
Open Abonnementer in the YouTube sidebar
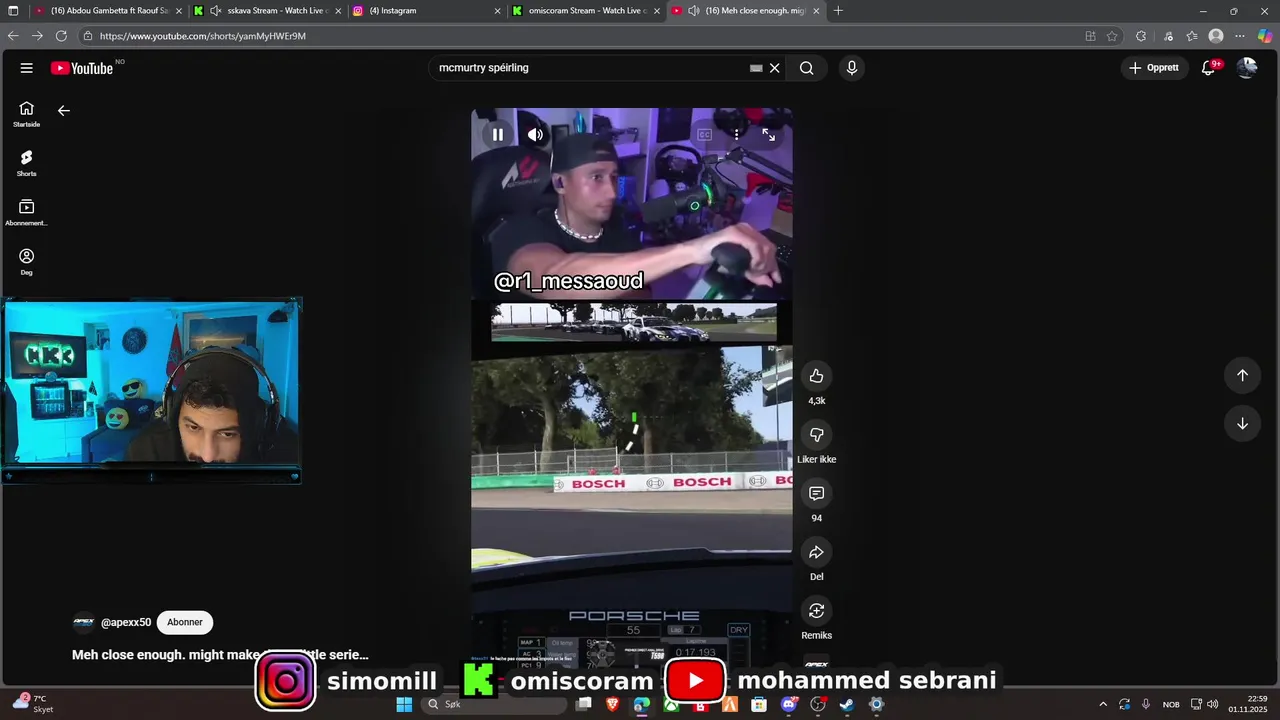pyautogui.click(x=27, y=212)
